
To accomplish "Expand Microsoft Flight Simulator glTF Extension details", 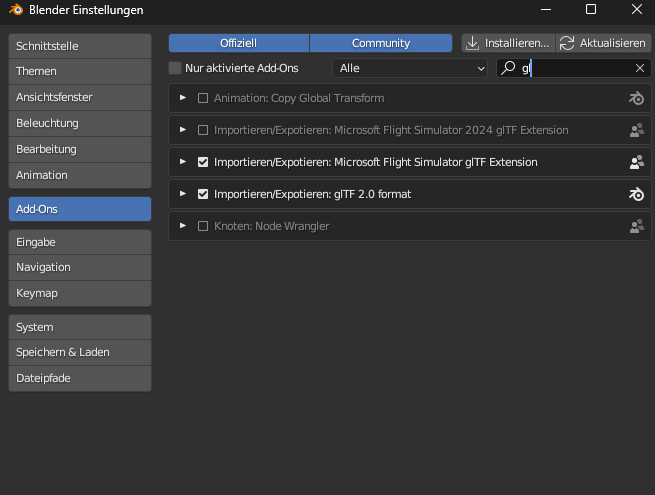I will (183, 162).
